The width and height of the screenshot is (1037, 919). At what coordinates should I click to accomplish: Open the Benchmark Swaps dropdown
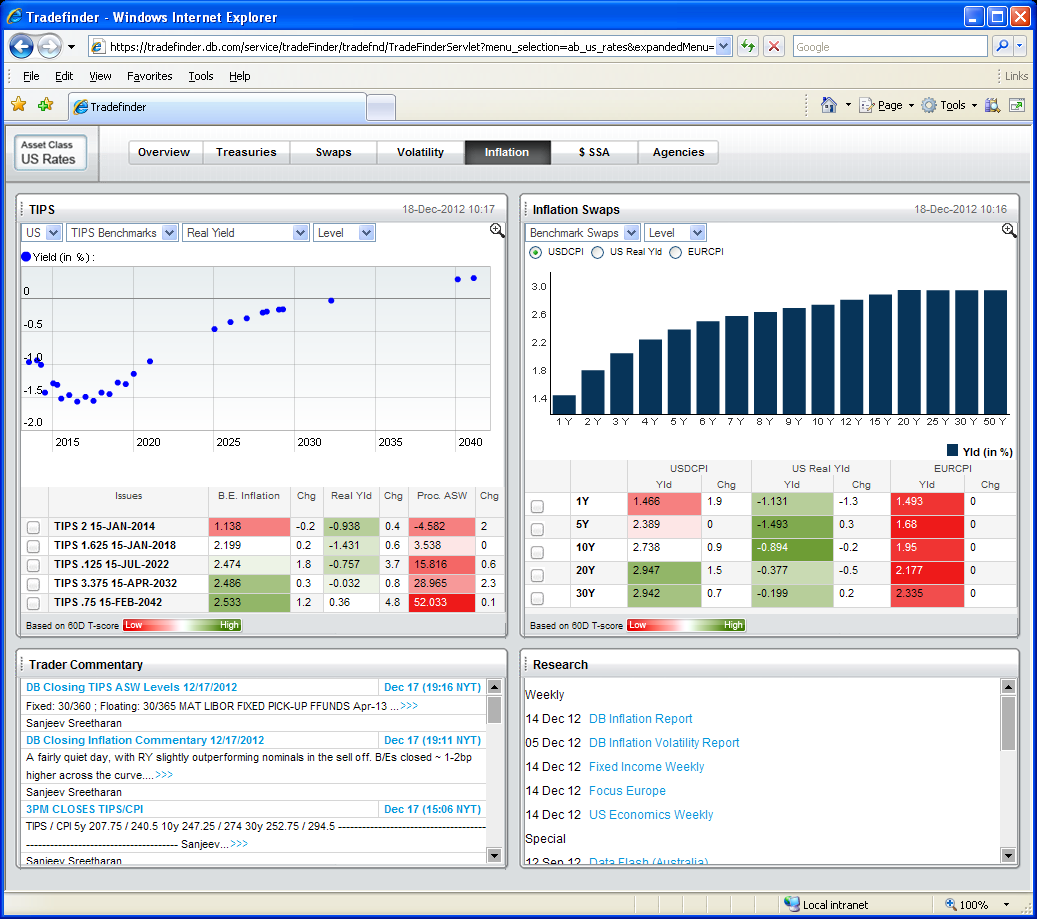point(582,233)
